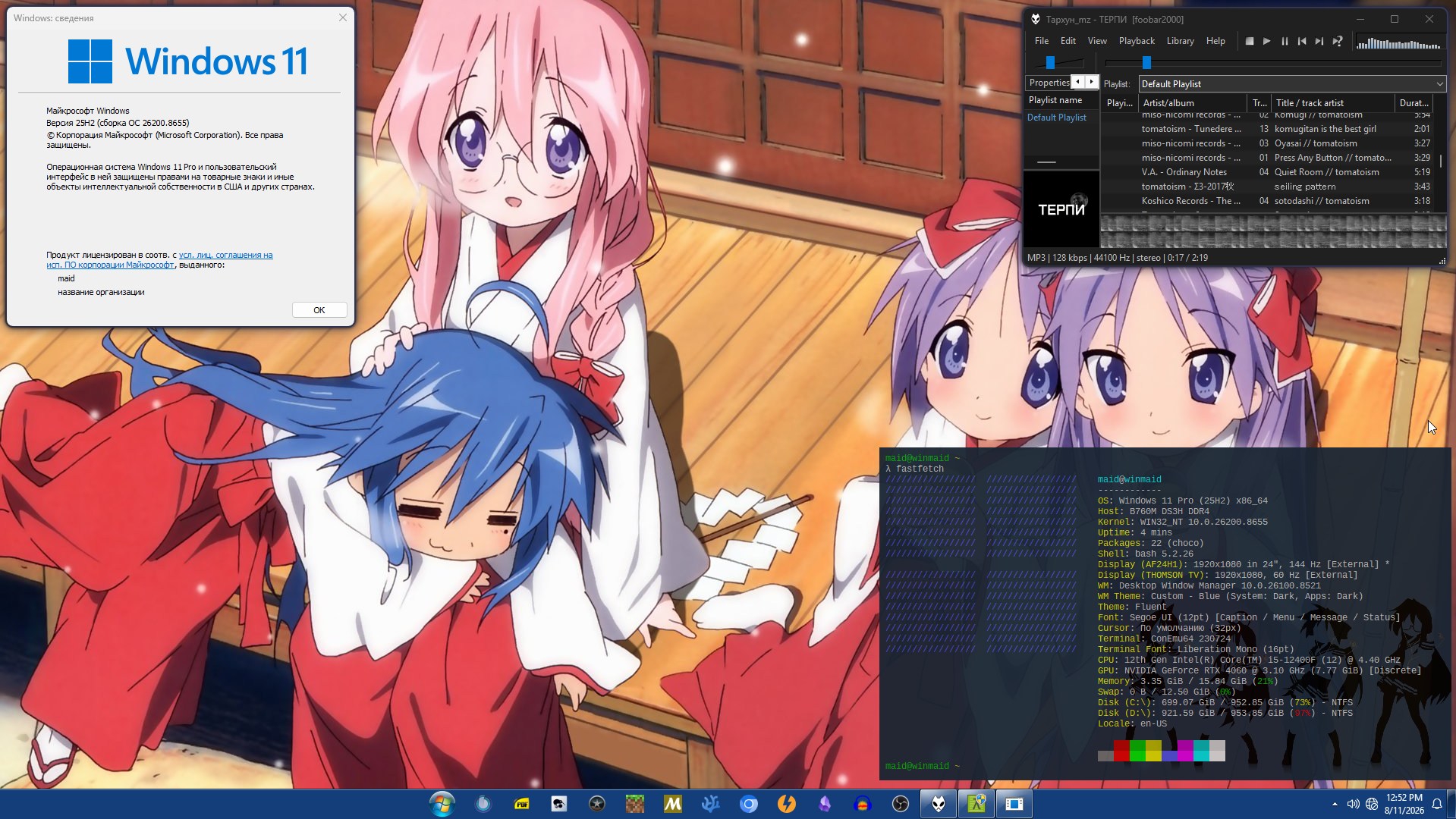Screen dimensions: 1456x819
Task: Adjust the foobar2000 volume slider
Action: pyautogui.click(x=1061, y=62)
